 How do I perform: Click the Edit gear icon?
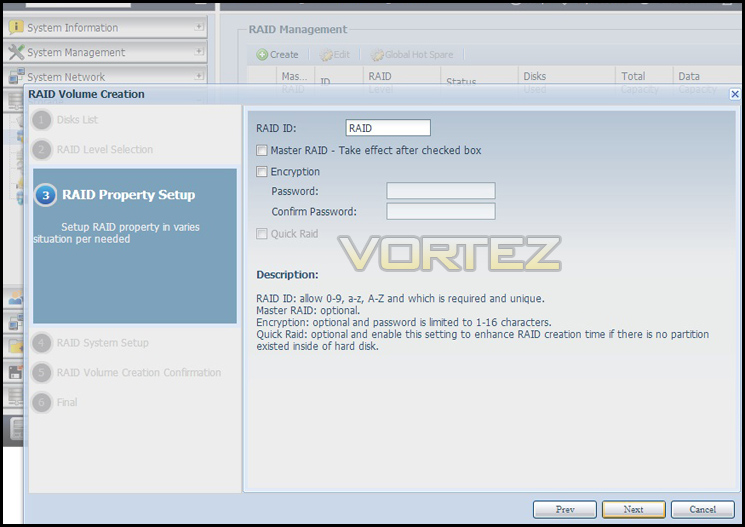click(x=326, y=55)
